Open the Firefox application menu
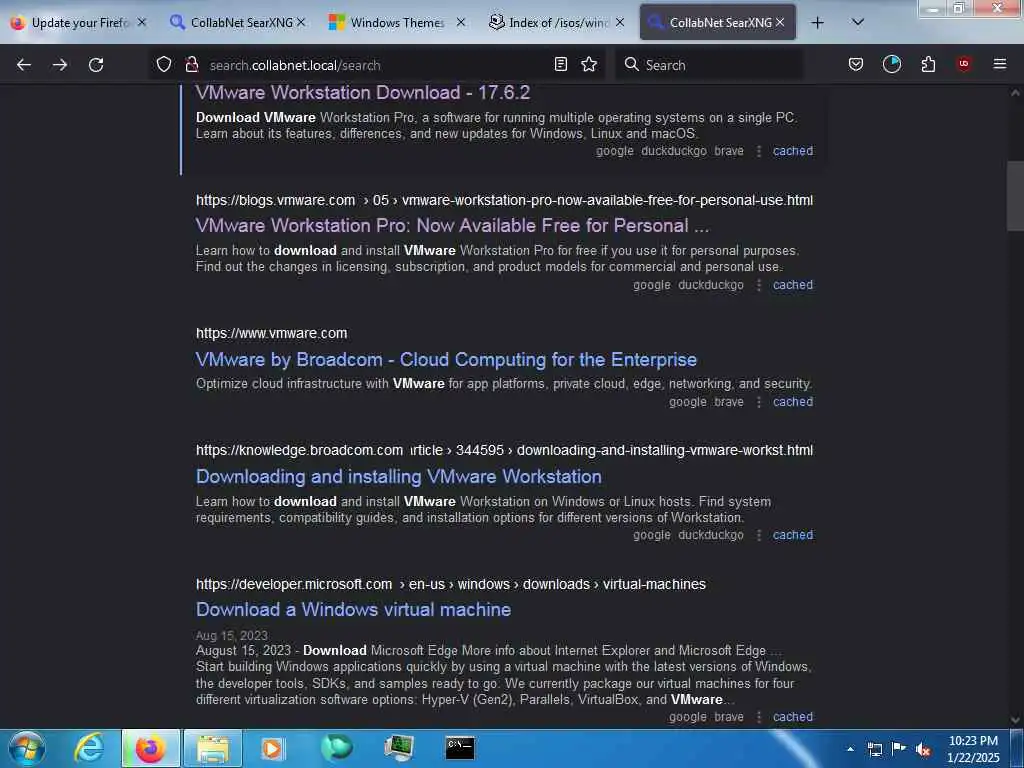This screenshot has height=768, width=1024. 999,64
